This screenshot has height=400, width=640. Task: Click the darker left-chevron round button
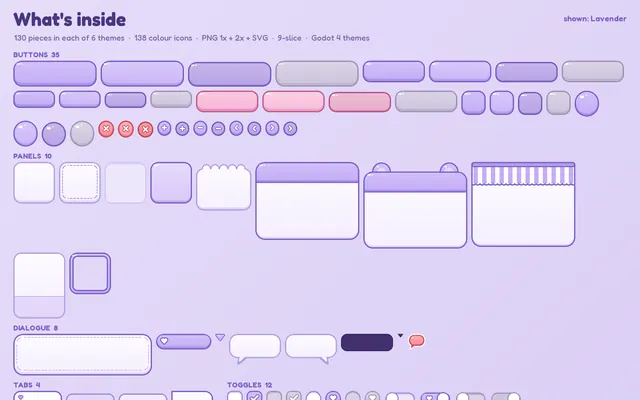[254, 129]
